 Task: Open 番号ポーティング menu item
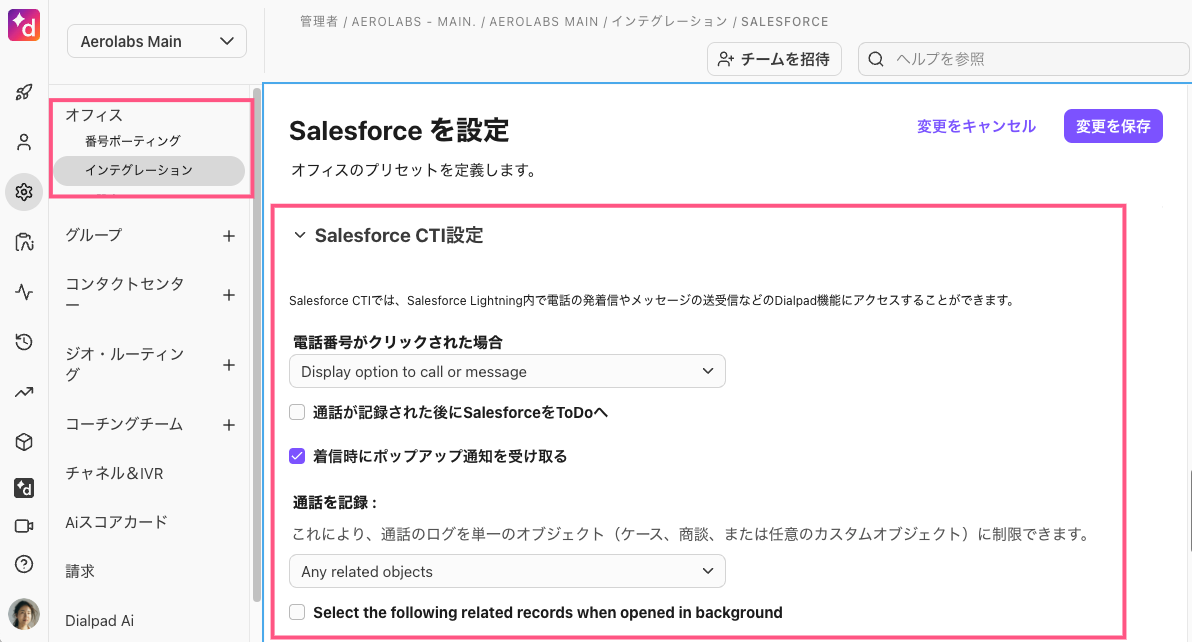coord(132,141)
